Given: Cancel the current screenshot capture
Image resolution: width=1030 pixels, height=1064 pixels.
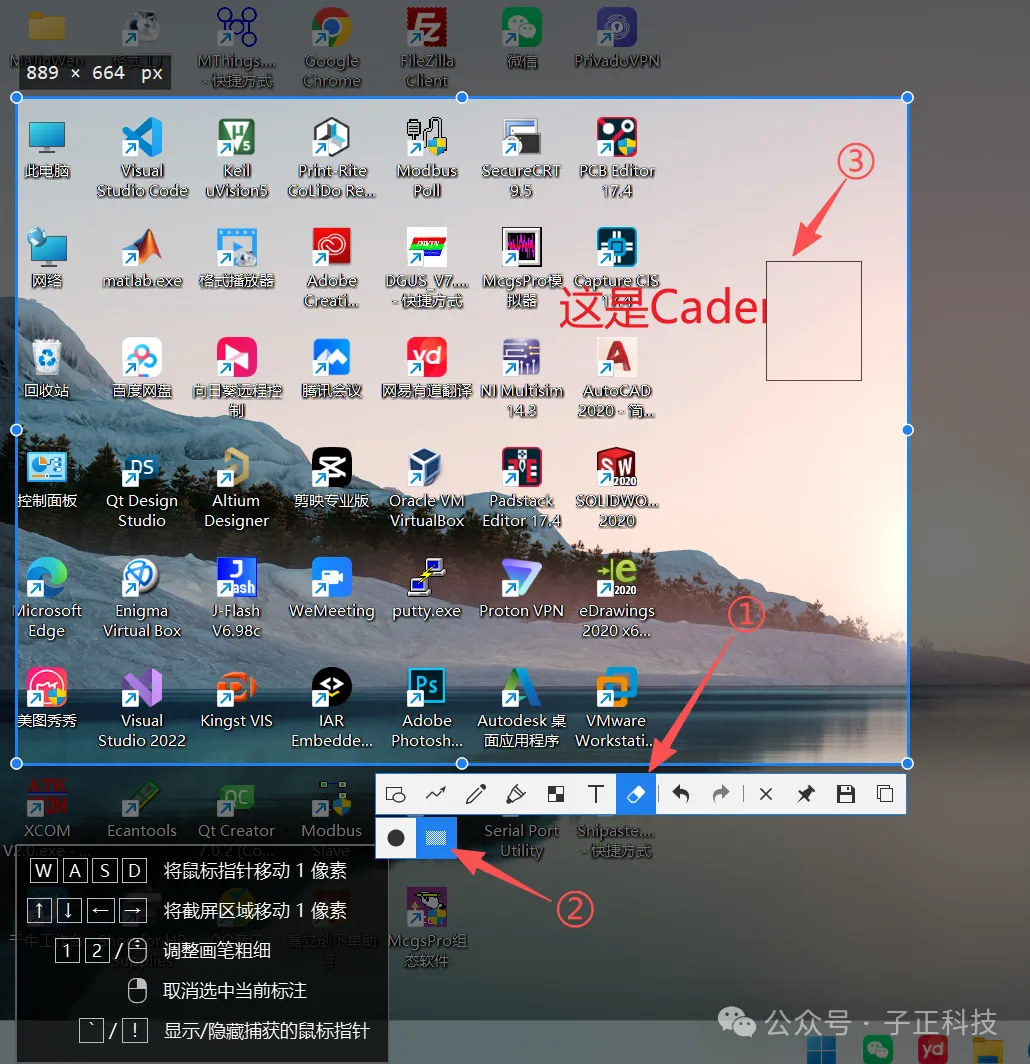Looking at the screenshot, I should [x=765, y=793].
